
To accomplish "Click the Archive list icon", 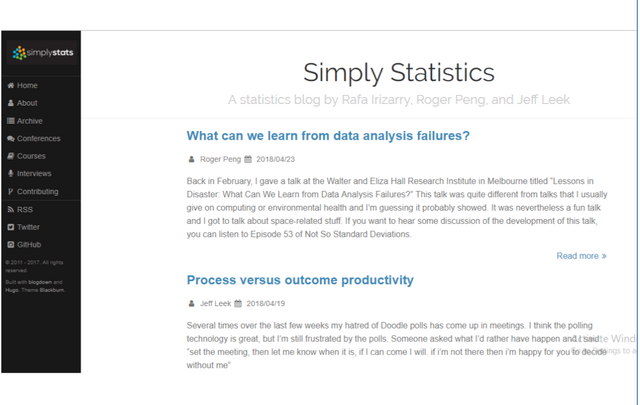I will point(10,121).
